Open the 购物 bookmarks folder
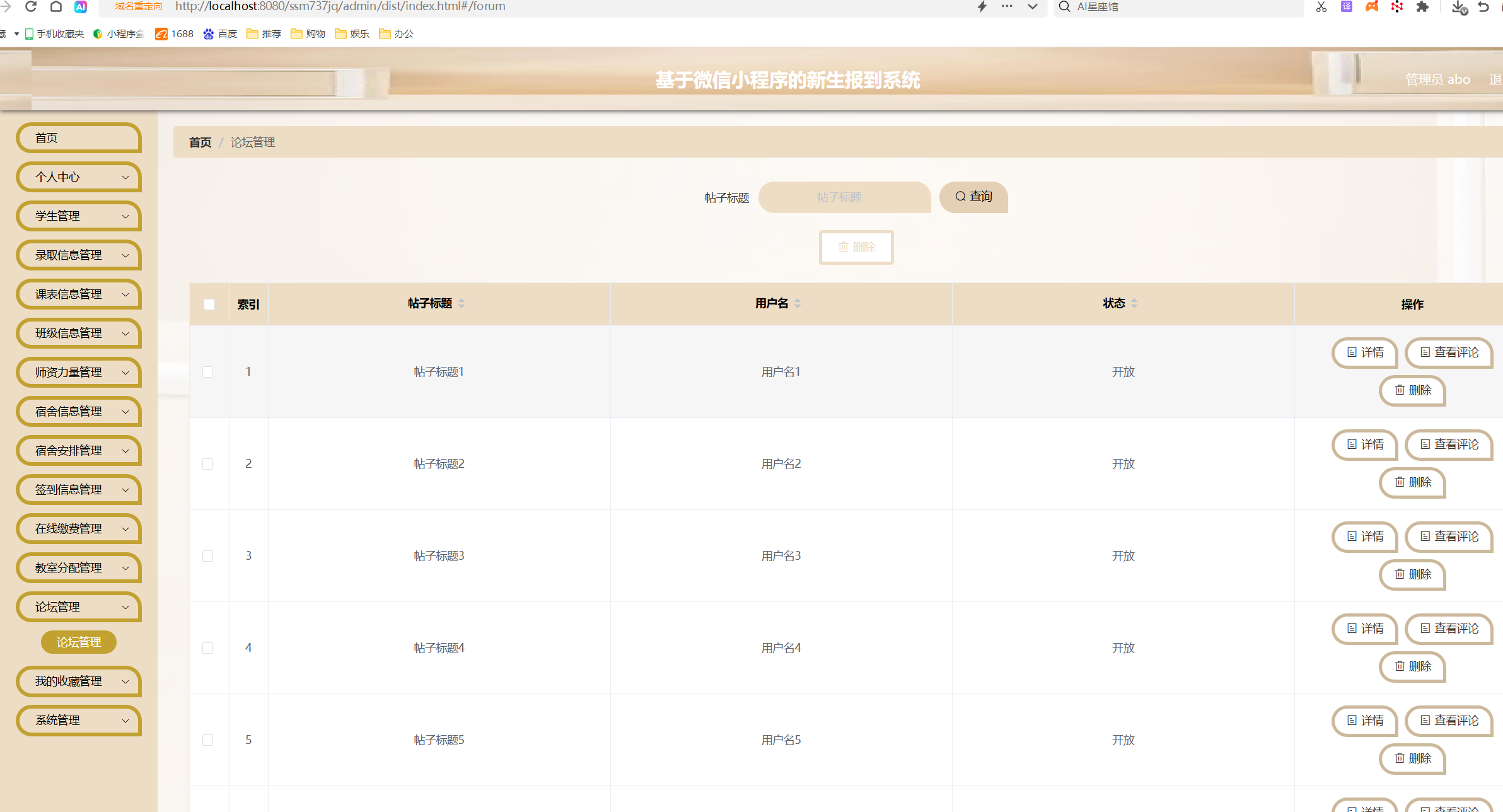This screenshot has width=1503, height=812. click(x=308, y=33)
